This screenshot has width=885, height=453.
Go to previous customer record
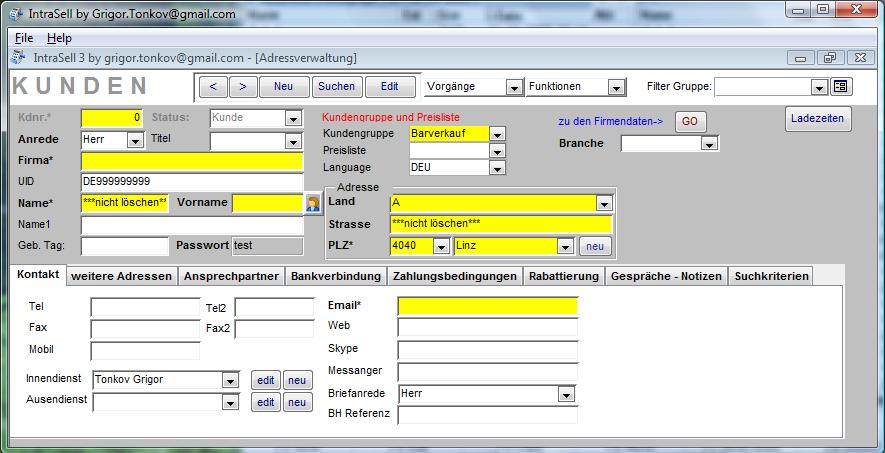coord(213,86)
